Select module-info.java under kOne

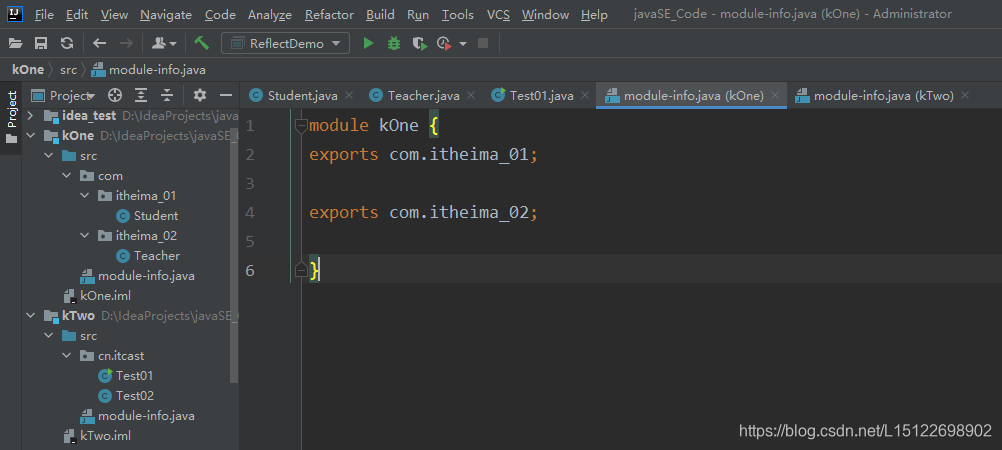(x=137, y=276)
